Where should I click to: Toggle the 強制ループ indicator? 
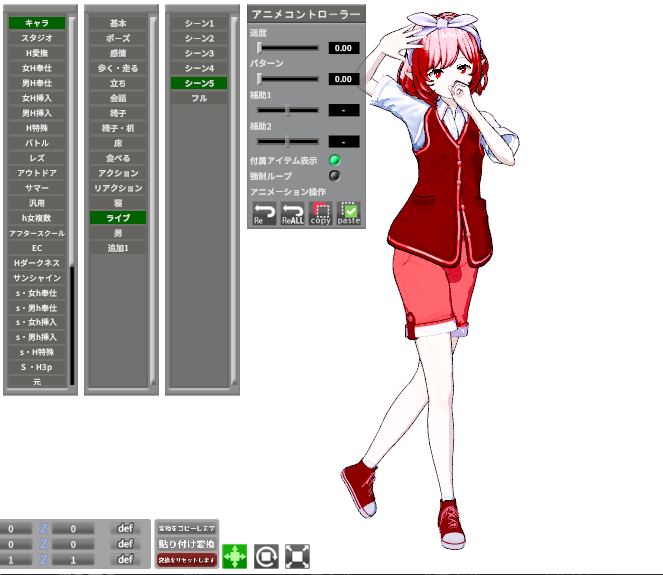335,175
